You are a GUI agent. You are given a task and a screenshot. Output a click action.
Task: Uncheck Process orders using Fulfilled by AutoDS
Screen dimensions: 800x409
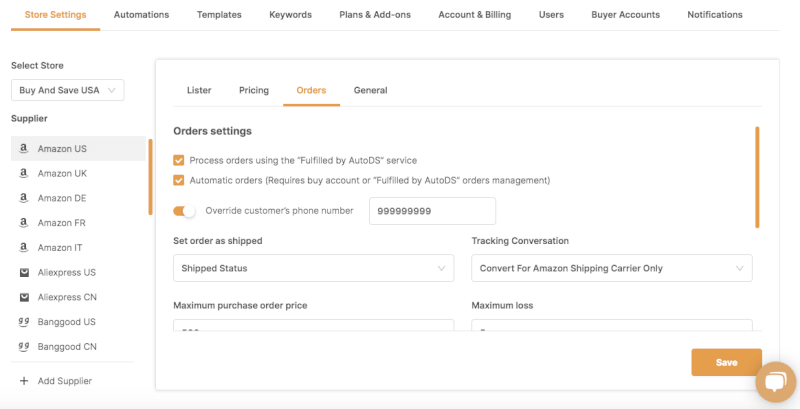[179, 160]
